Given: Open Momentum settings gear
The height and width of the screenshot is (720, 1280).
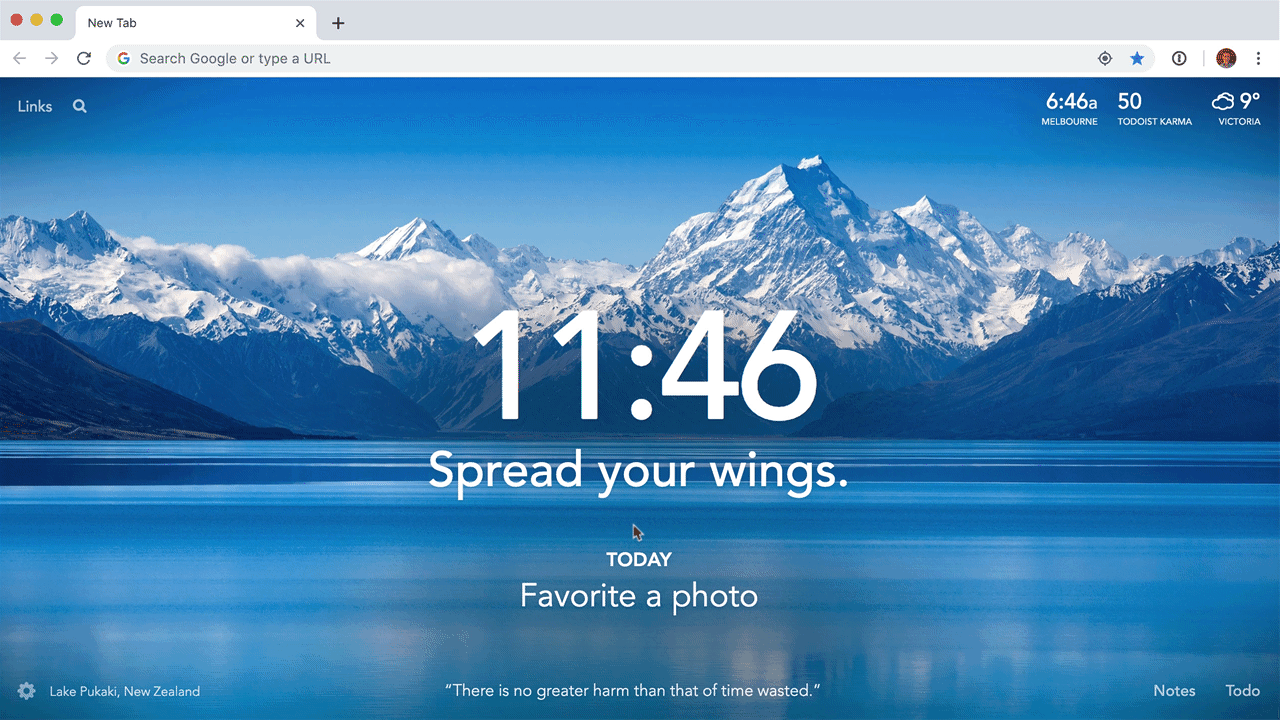Looking at the screenshot, I should [x=27, y=691].
